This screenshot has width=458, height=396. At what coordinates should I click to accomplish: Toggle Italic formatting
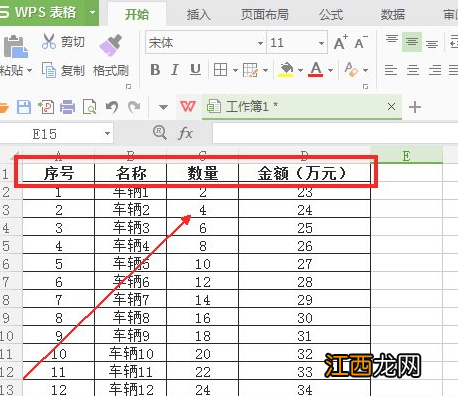(x=175, y=70)
